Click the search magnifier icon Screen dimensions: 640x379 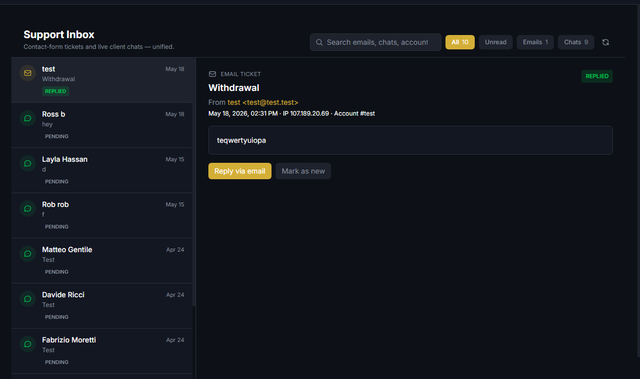coord(319,42)
